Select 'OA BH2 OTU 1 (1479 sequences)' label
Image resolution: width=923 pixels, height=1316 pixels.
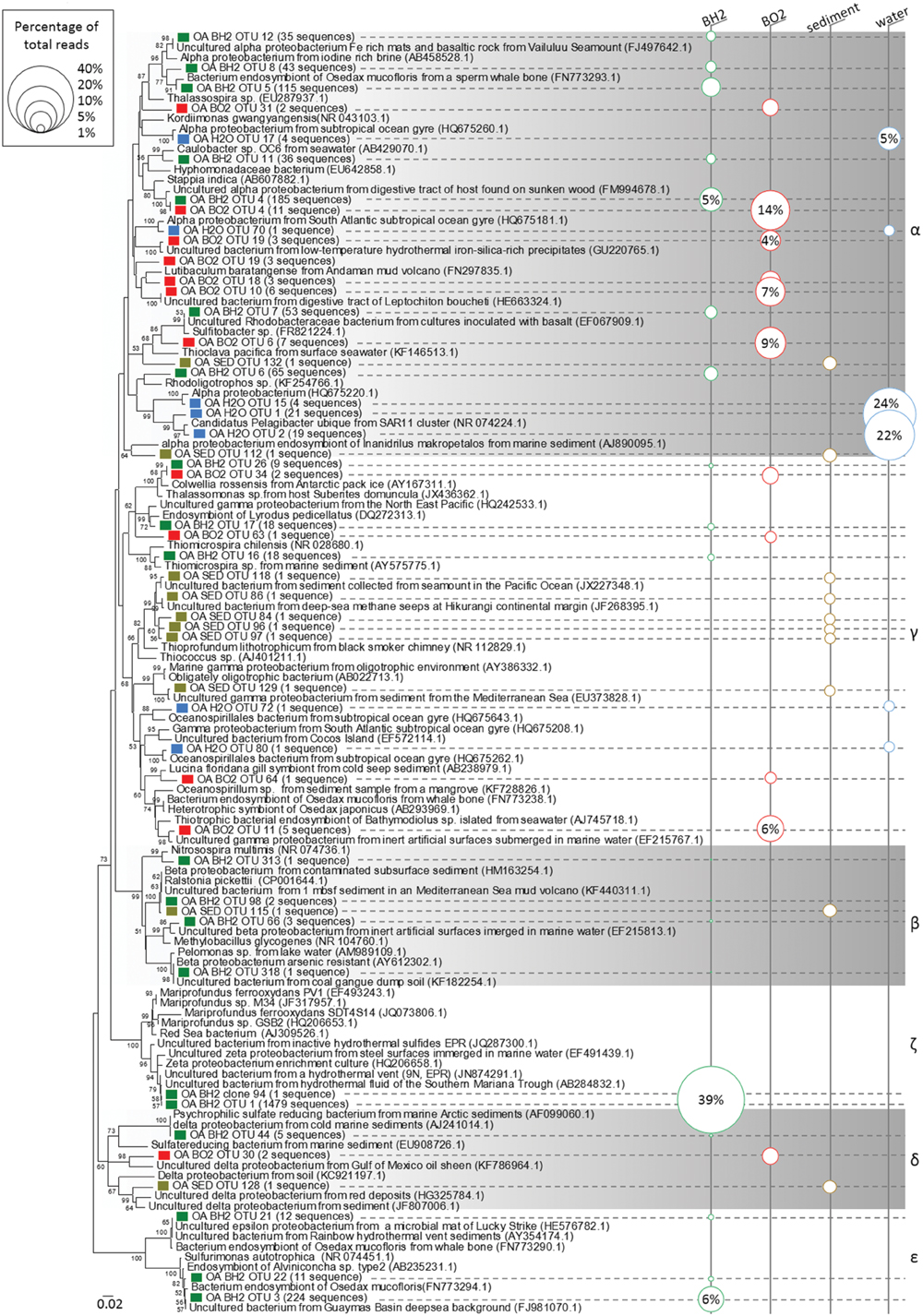(265, 1104)
